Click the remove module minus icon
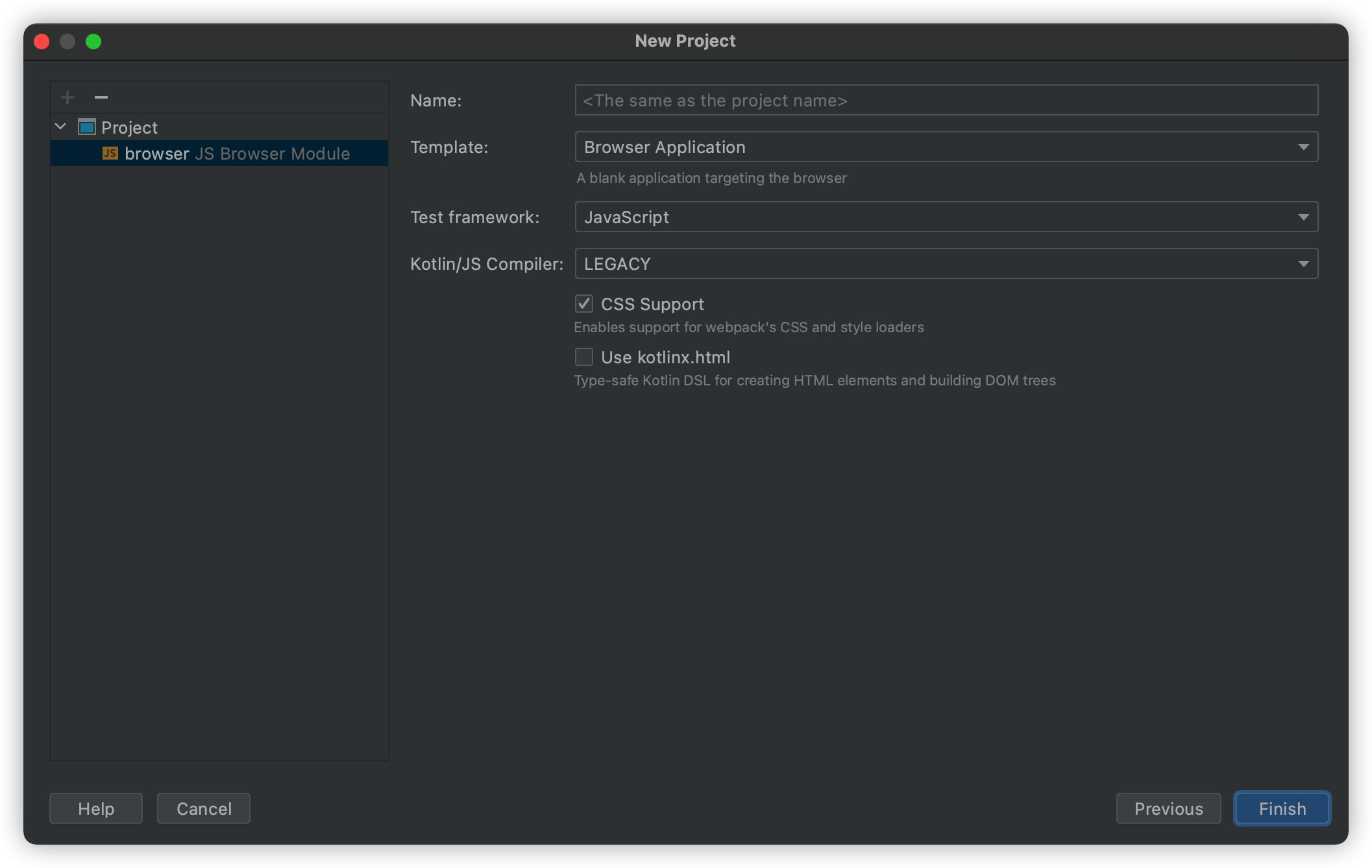Viewport: 1372px width, 868px height. point(101,97)
